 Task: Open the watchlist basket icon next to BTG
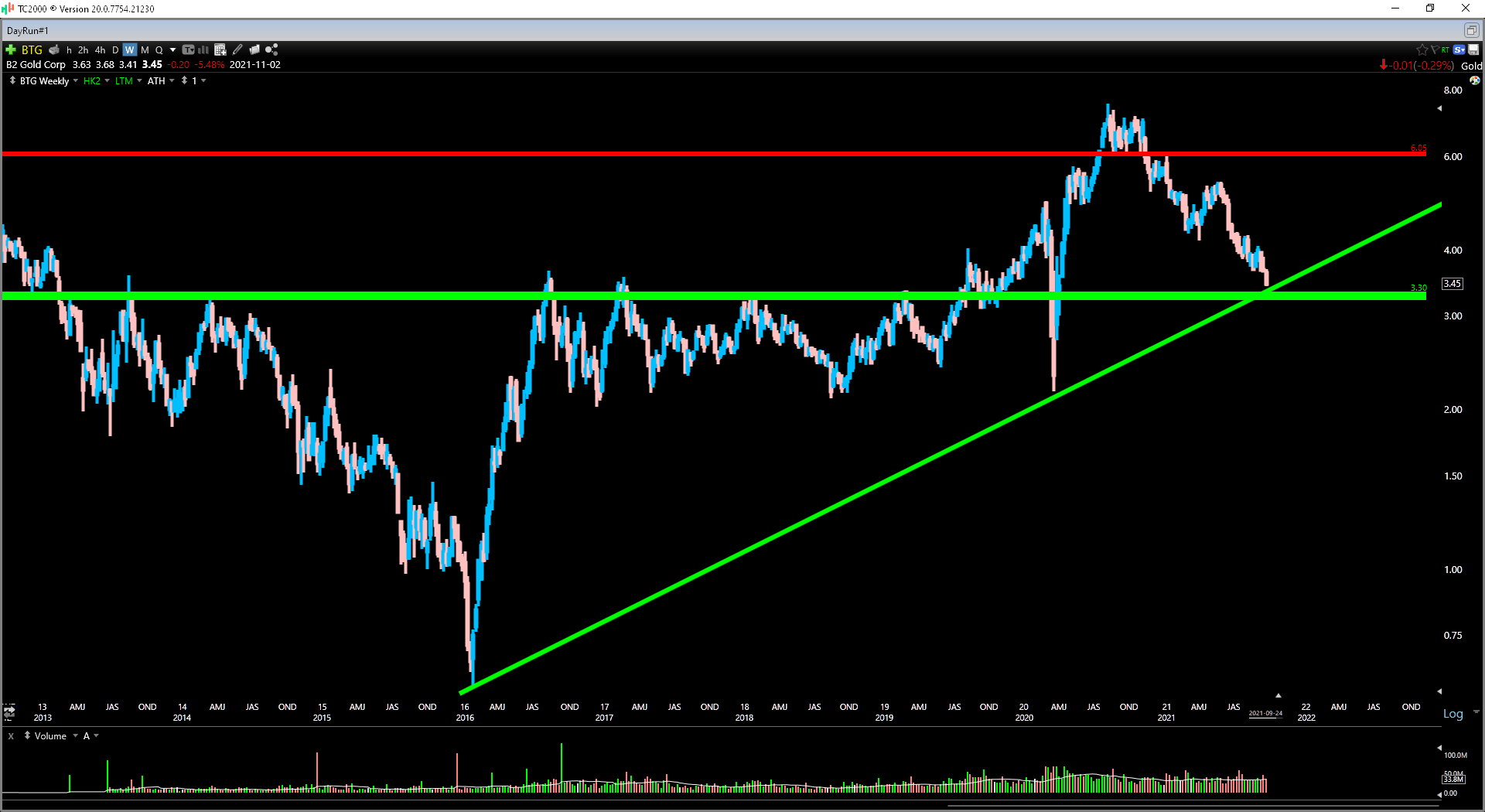(54, 49)
